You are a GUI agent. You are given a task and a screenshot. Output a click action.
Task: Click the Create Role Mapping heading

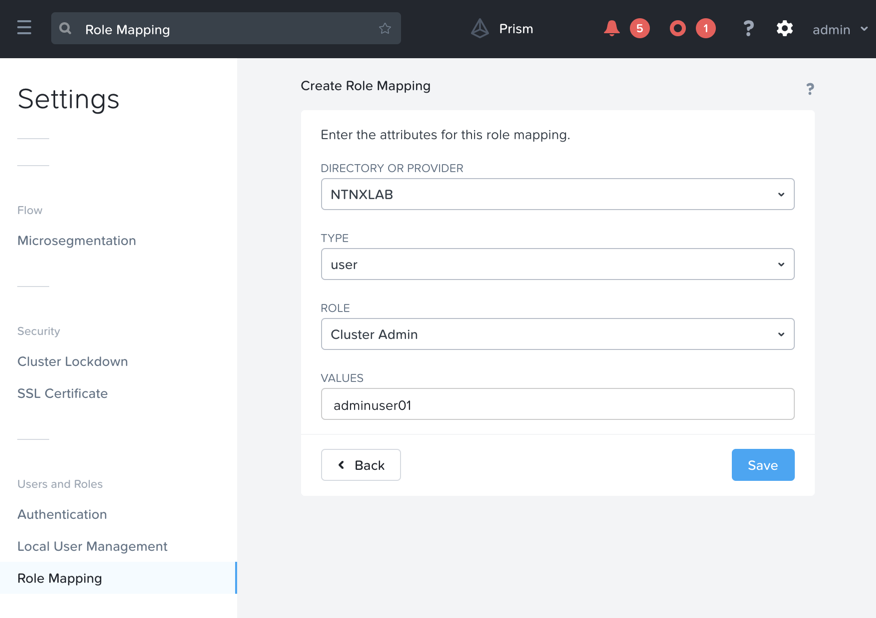tap(365, 86)
